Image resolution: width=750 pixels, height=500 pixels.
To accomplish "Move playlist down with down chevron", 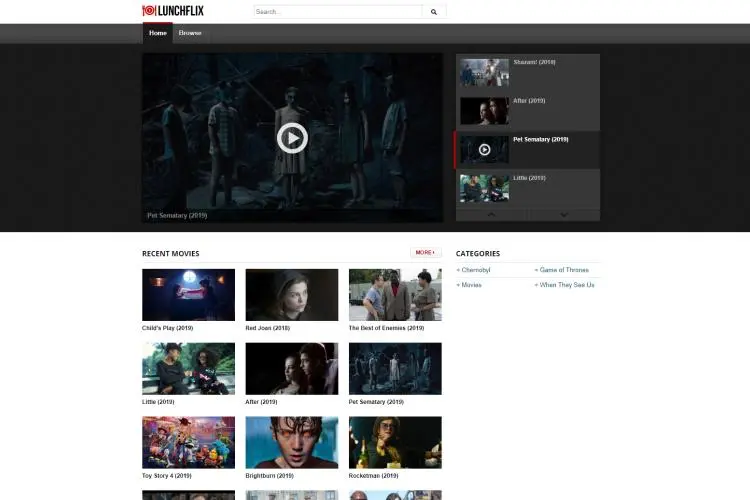I will pyautogui.click(x=564, y=215).
